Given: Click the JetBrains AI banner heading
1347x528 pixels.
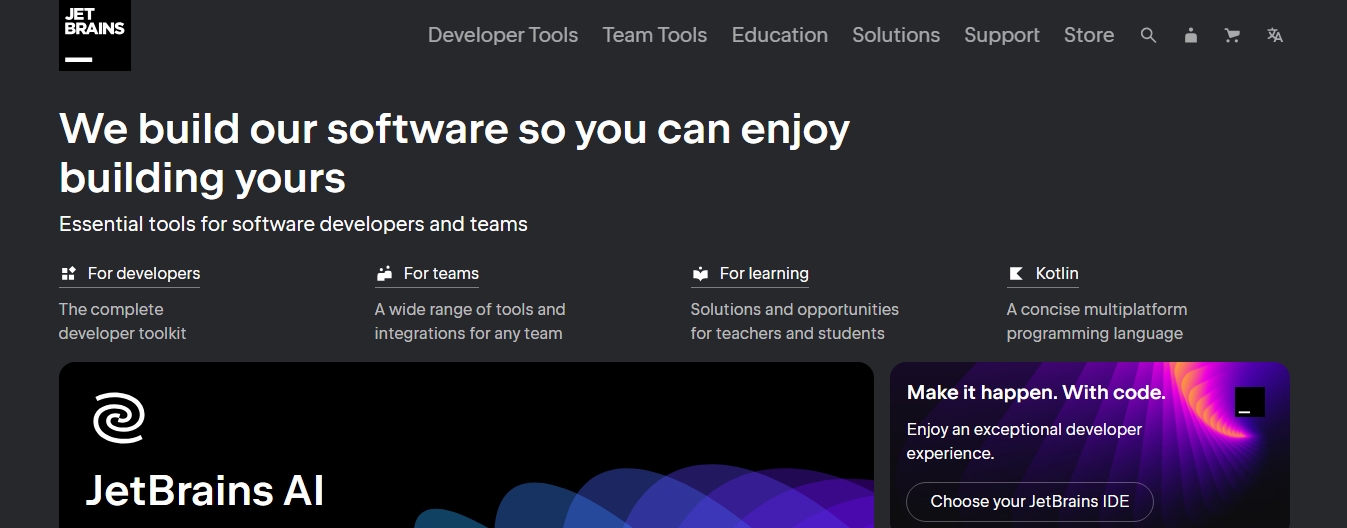Looking at the screenshot, I should 205,490.
